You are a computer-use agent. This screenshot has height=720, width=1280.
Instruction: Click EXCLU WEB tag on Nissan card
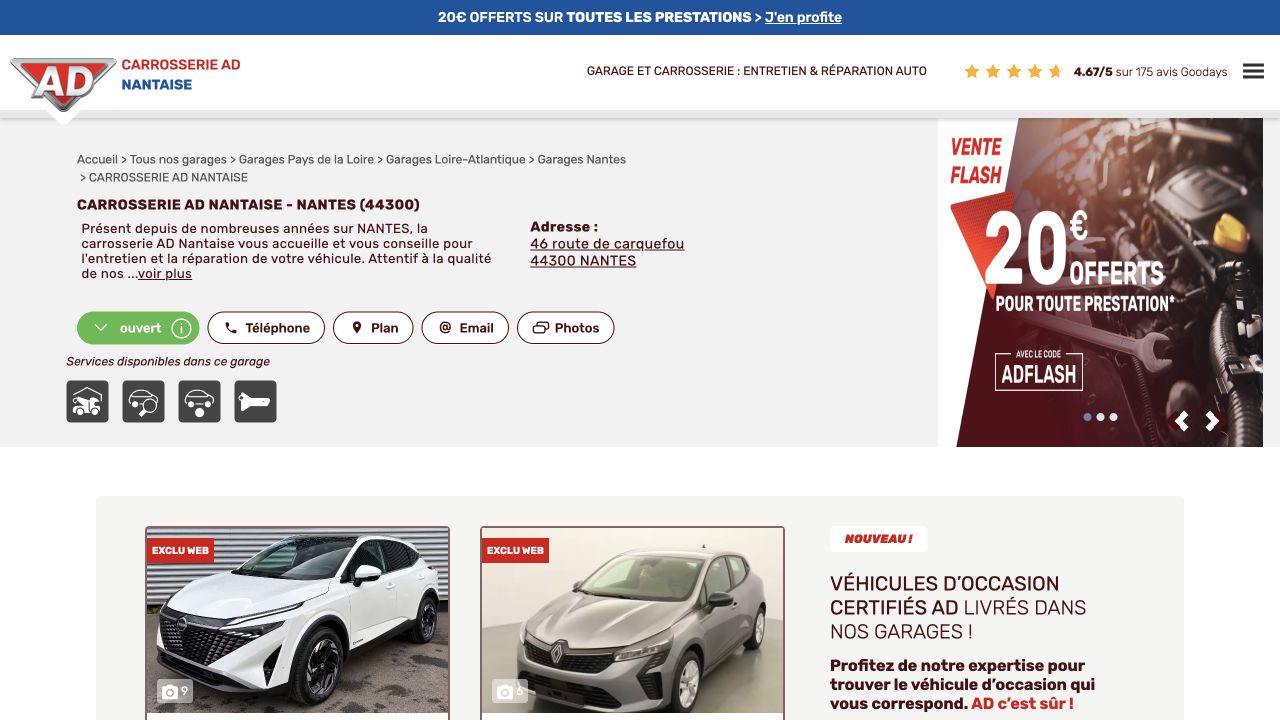(x=180, y=550)
